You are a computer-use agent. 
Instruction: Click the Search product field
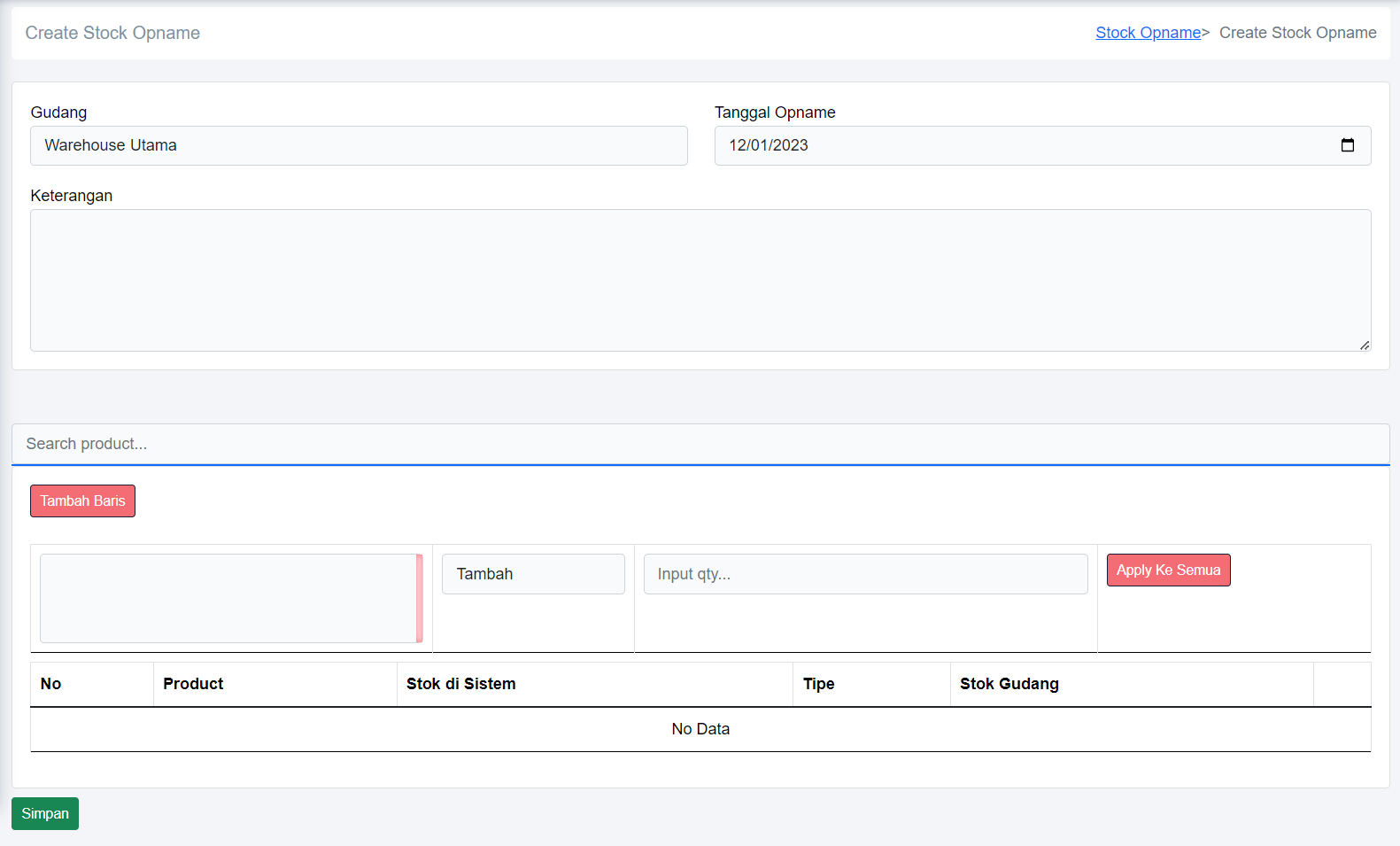click(x=700, y=444)
